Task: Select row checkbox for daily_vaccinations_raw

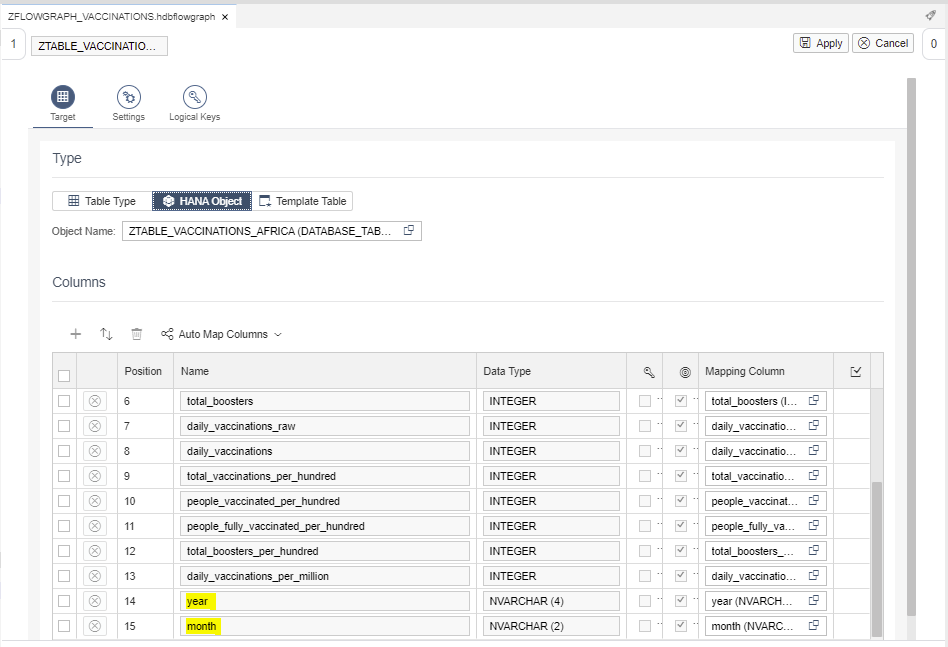Action: pos(64,426)
